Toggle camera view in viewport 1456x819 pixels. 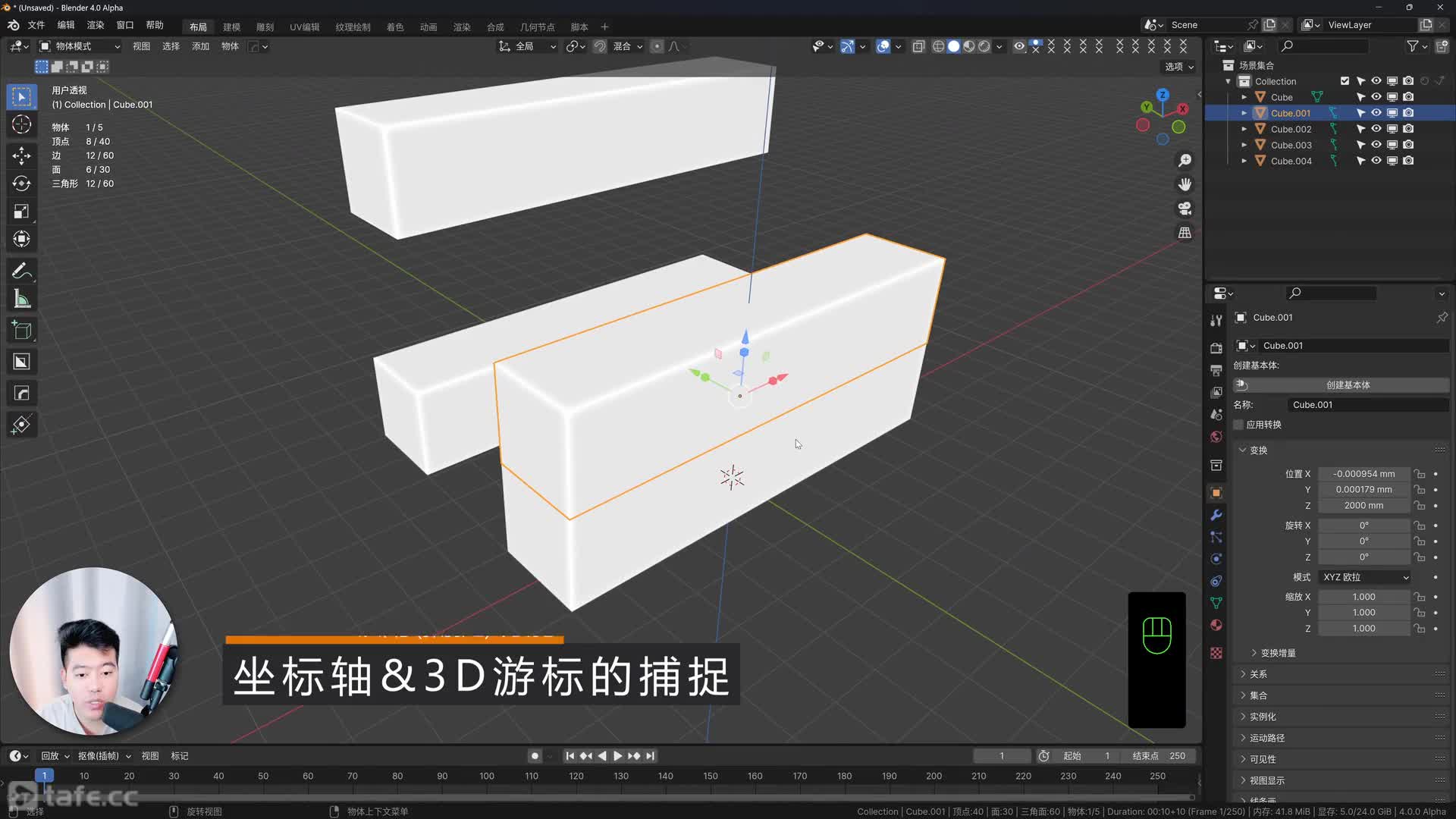pyautogui.click(x=1185, y=209)
